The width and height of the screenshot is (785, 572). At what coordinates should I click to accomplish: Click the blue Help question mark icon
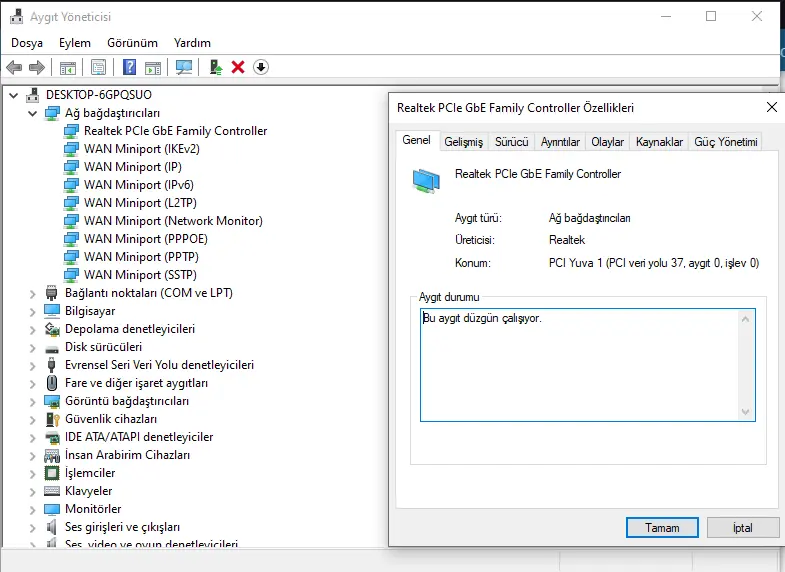click(130, 67)
